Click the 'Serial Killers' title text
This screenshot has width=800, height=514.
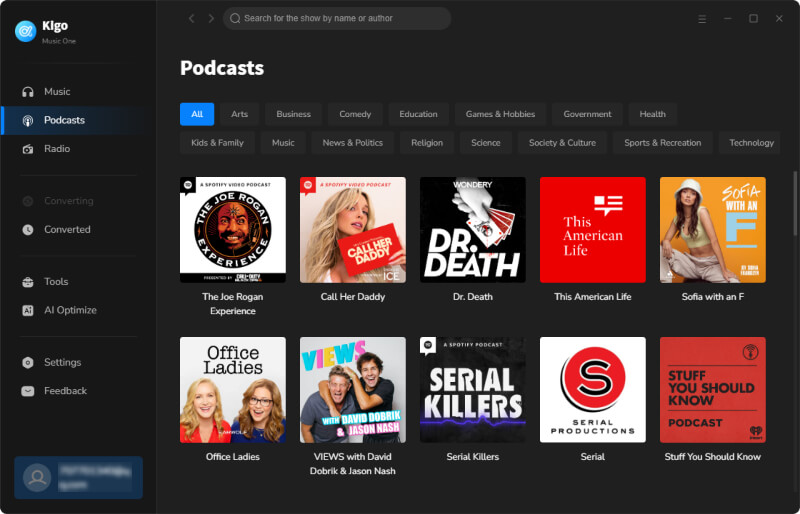[472, 457]
